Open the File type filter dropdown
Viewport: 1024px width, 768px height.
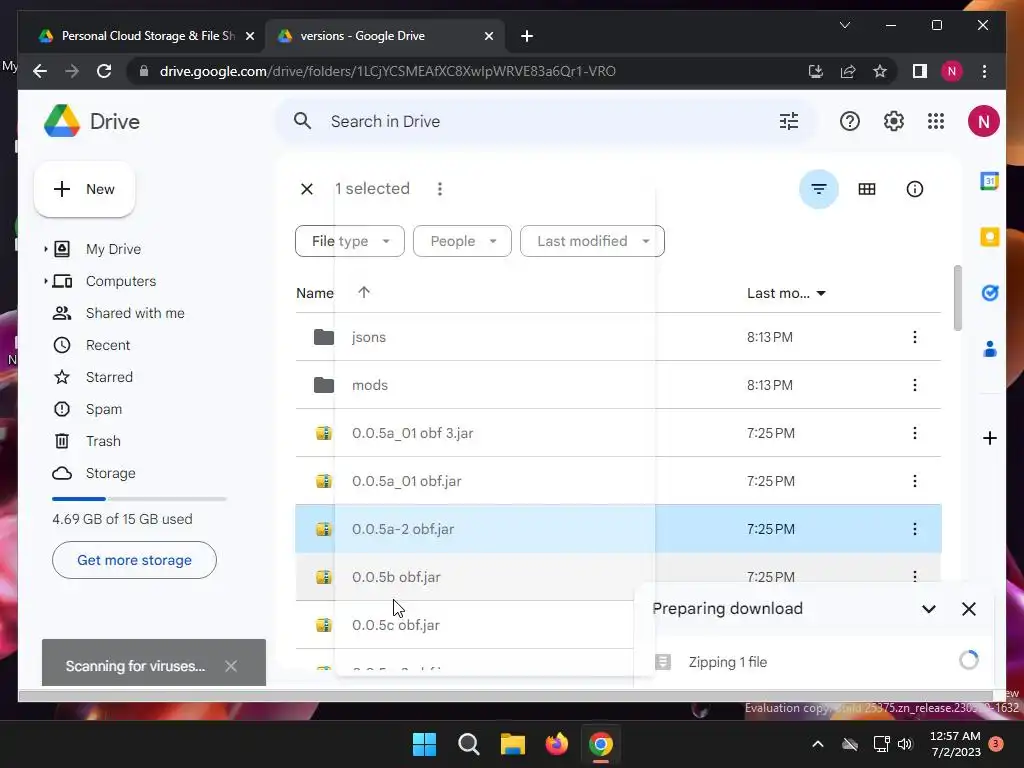(x=349, y=241)
